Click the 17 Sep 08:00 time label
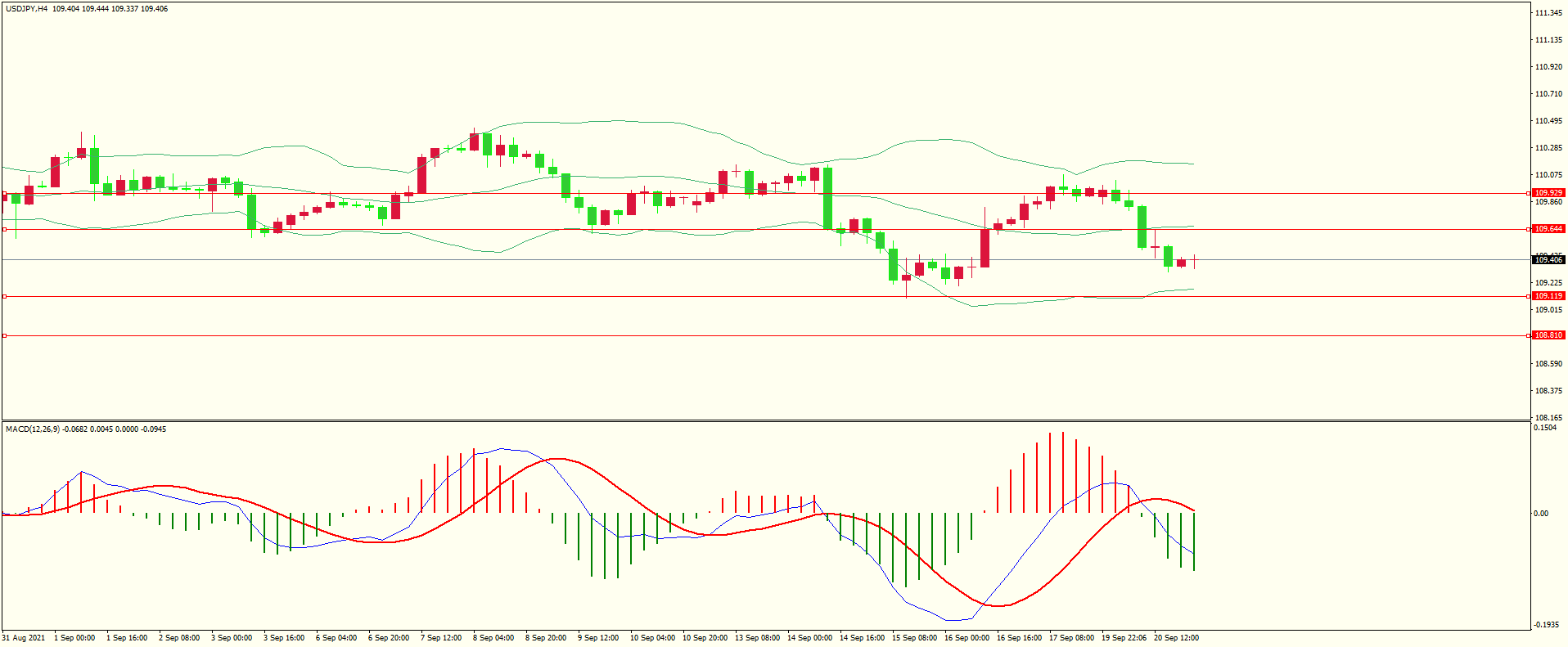 (x=1071, y=638)
